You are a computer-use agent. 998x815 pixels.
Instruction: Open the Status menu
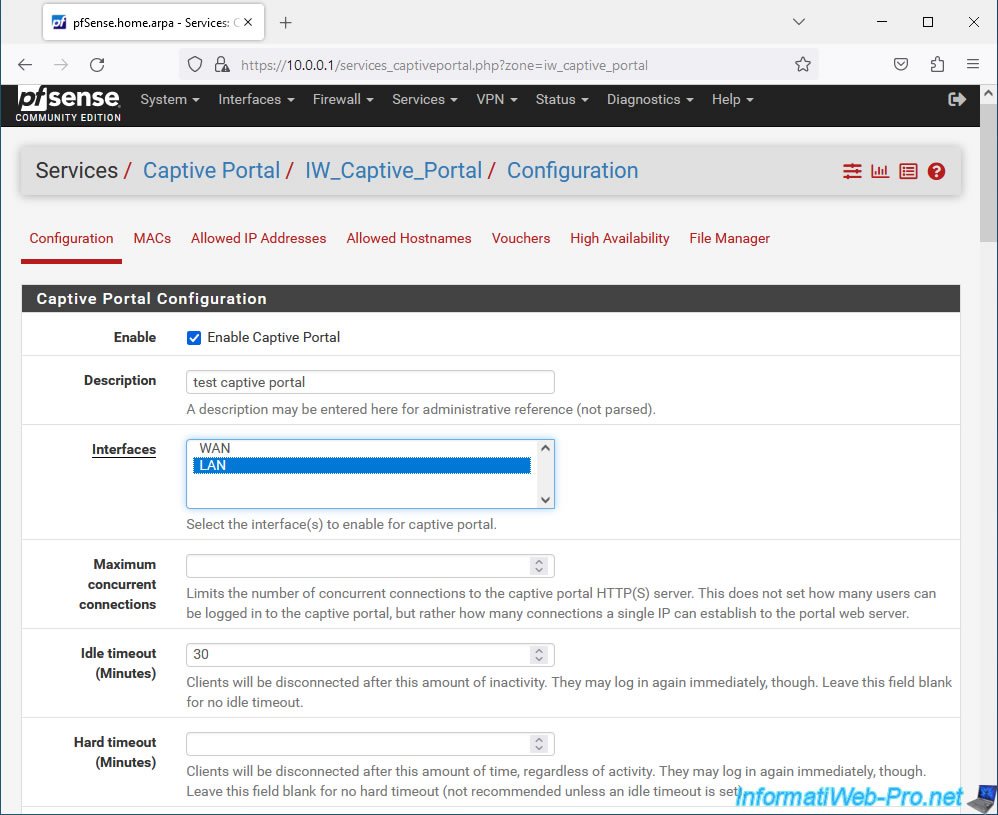click(x=561, y=99)
